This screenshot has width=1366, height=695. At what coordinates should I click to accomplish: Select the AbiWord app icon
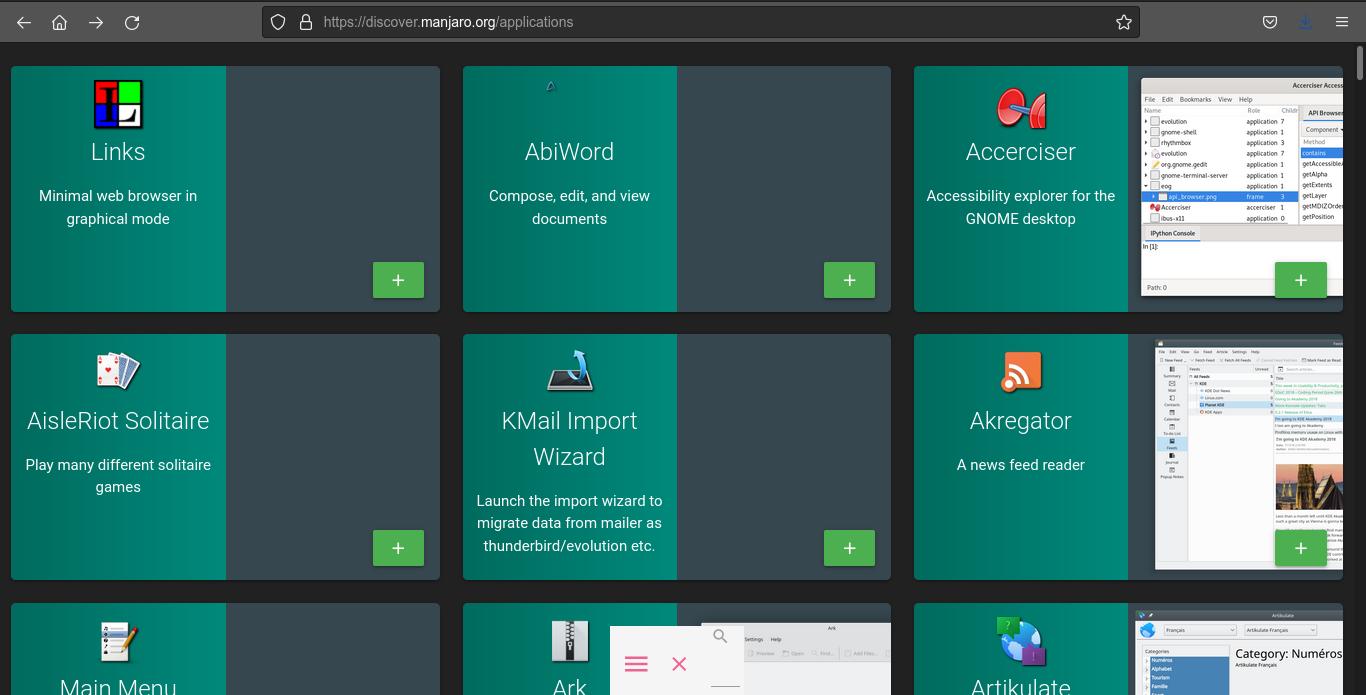coord(551,87)
